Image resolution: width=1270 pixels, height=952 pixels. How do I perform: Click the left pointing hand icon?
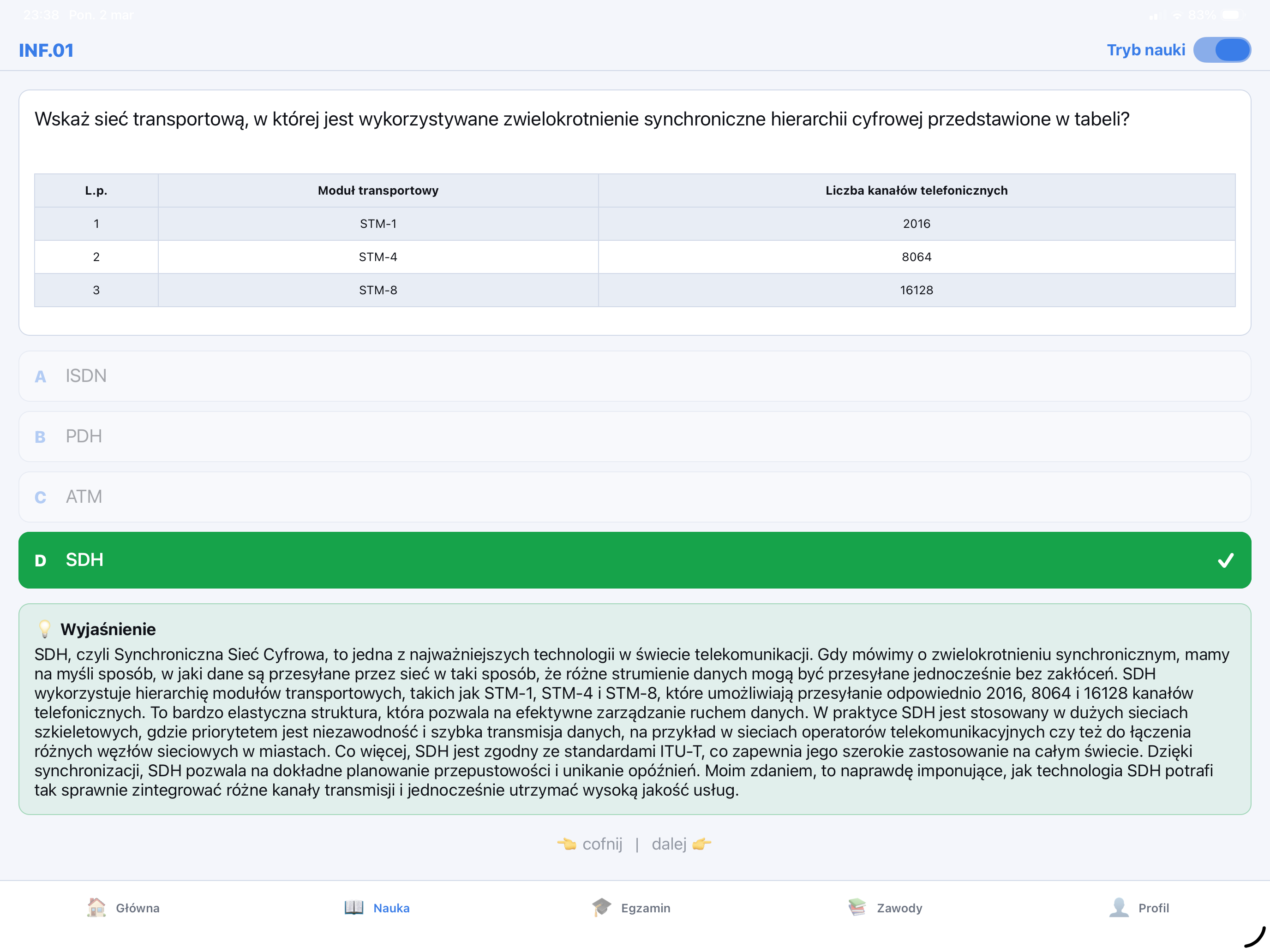coord(567,844)
